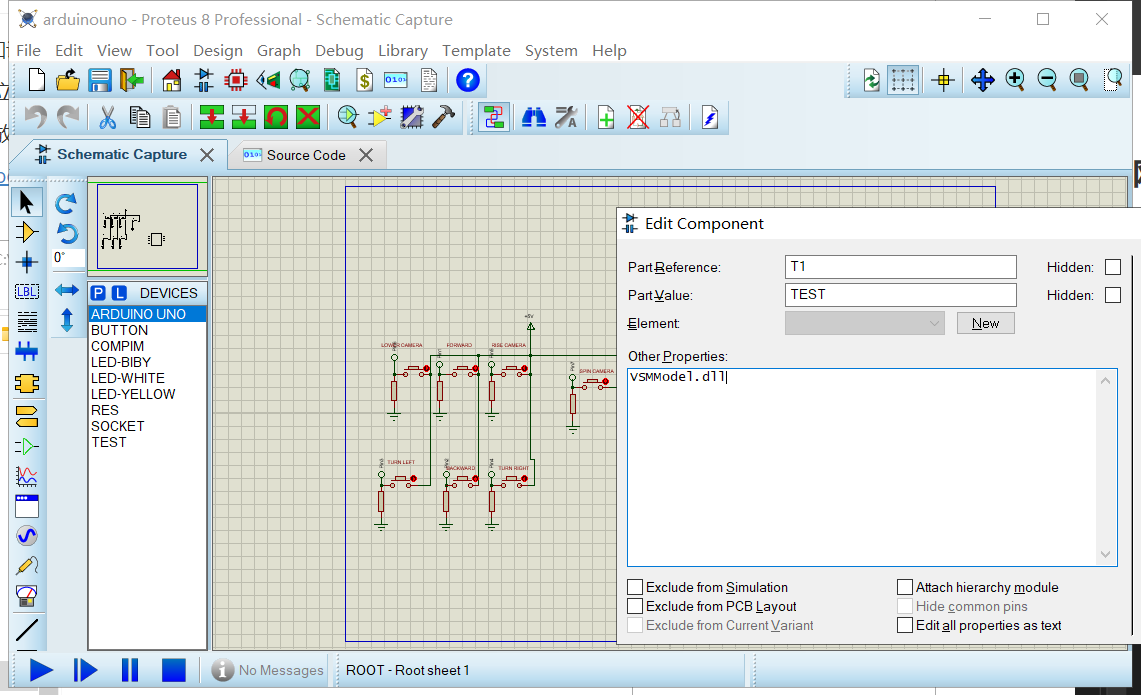The height and width of the screenshot is (695, 1141).
Task: Click the Part Reference input field
Action: 901,266
